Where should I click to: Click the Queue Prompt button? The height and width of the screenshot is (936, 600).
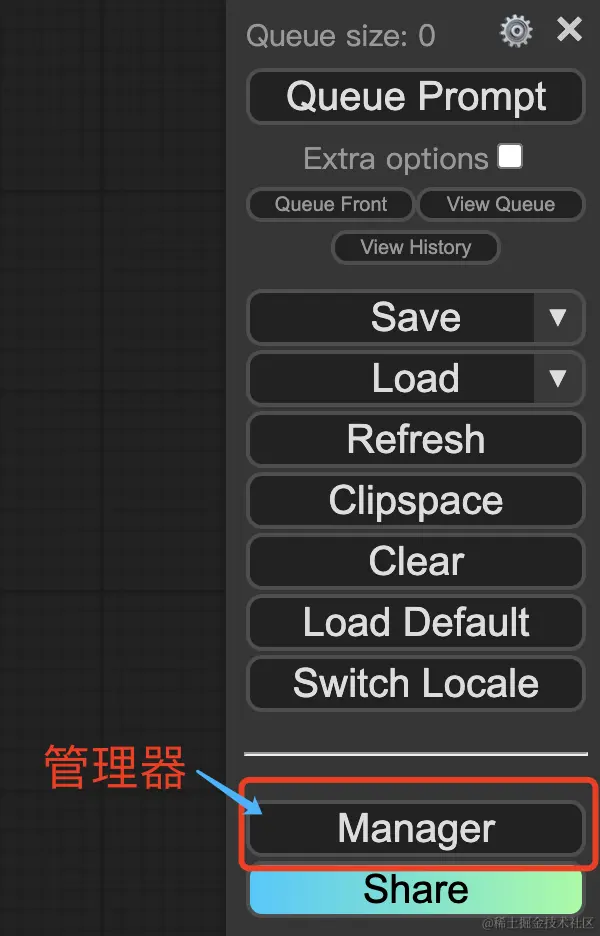coord(416,97)
